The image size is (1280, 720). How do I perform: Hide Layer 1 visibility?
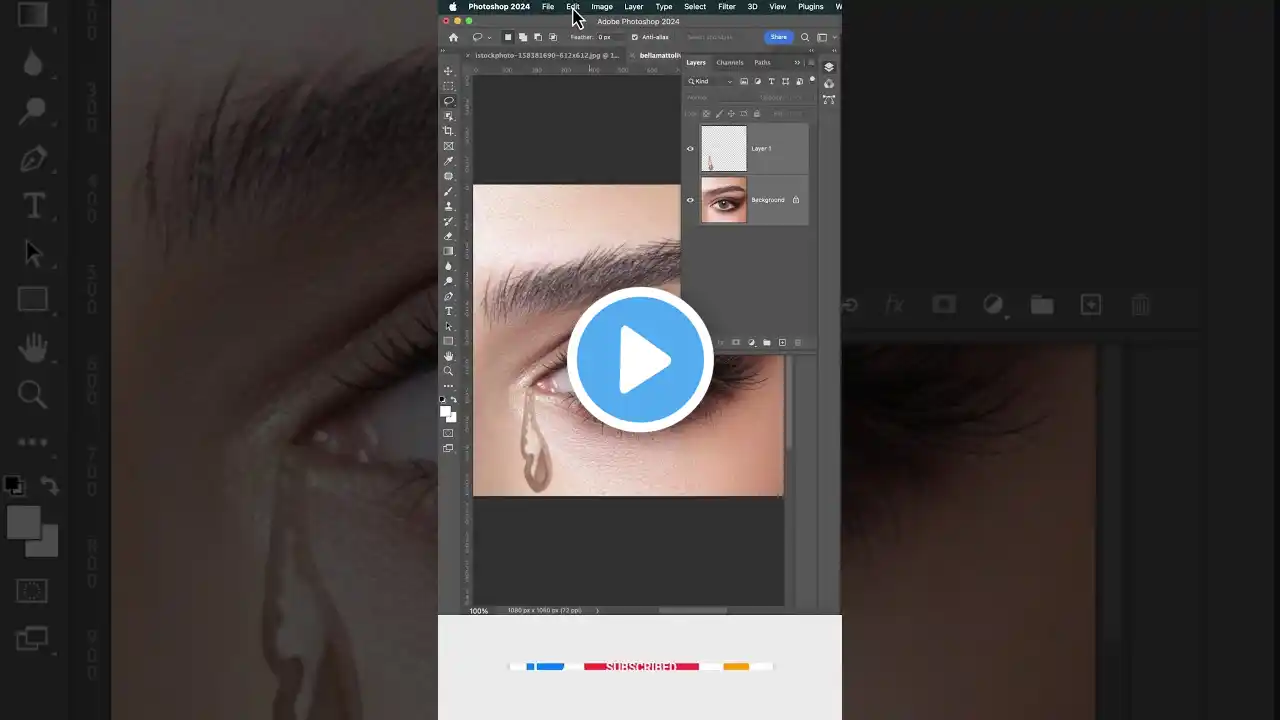[x=690, y=148]
